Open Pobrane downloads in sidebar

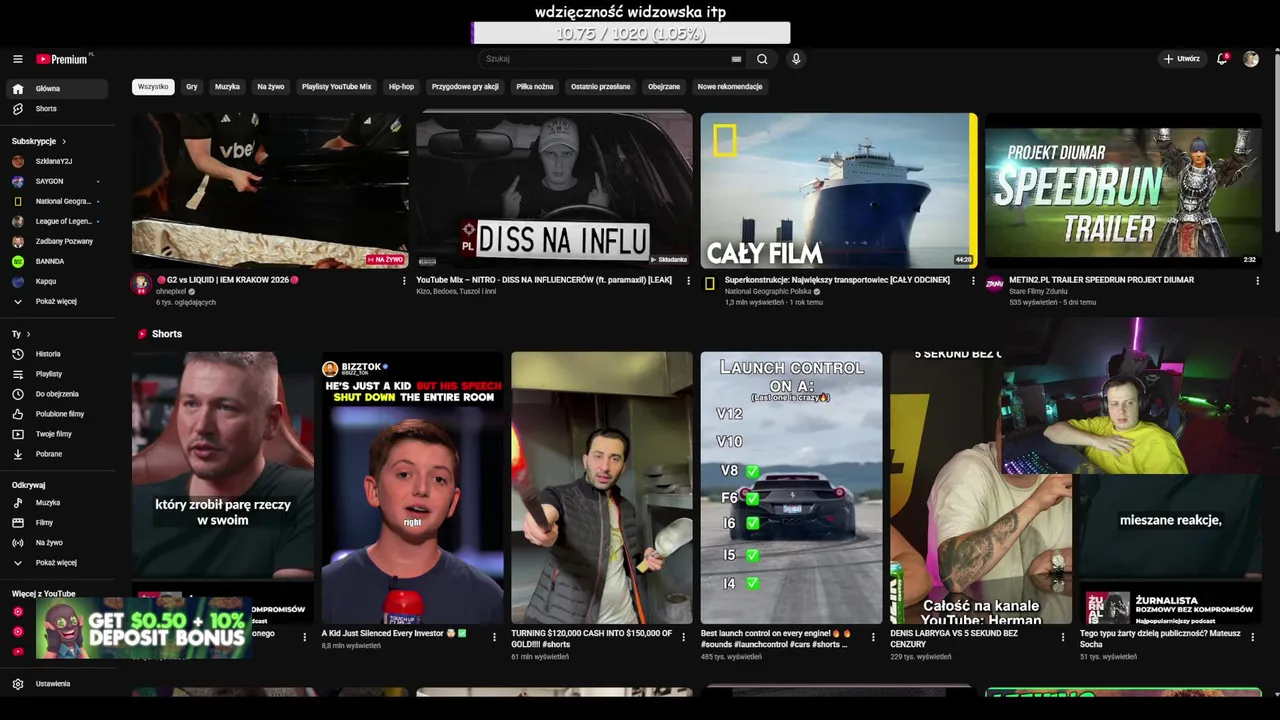pos(58,454)
